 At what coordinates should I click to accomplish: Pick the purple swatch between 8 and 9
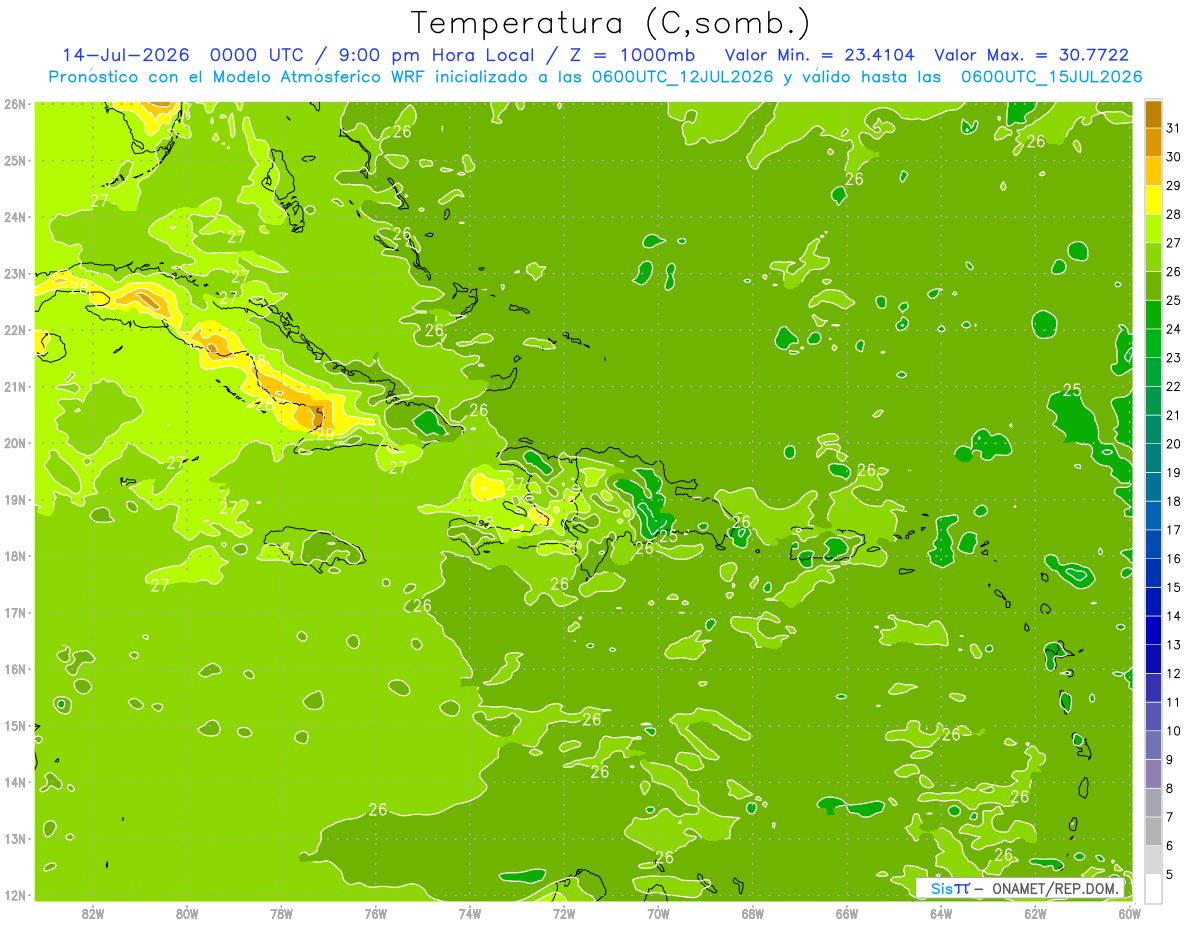coord(1152,773)
